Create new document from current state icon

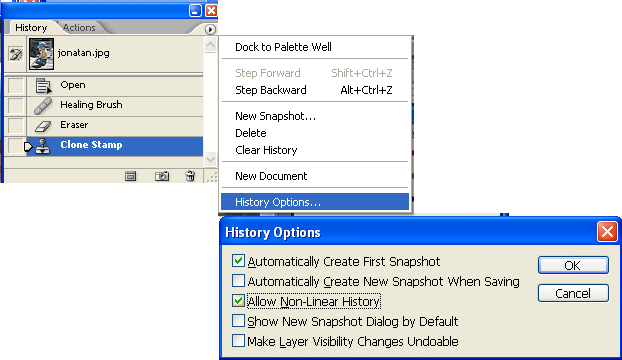click(131, 176)
